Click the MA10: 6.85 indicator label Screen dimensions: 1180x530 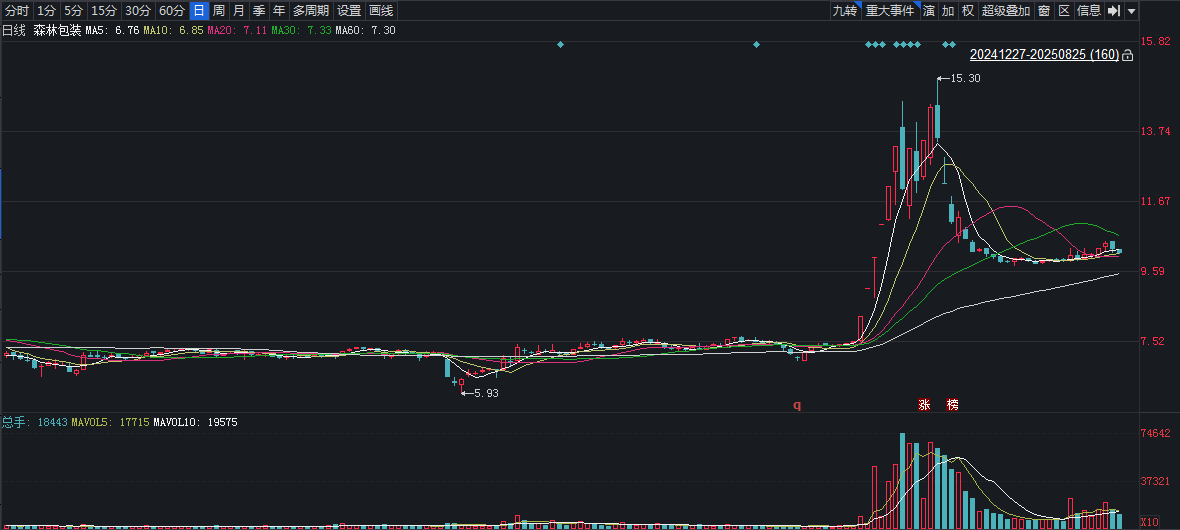pyautogui.click(x=173, y=31)
